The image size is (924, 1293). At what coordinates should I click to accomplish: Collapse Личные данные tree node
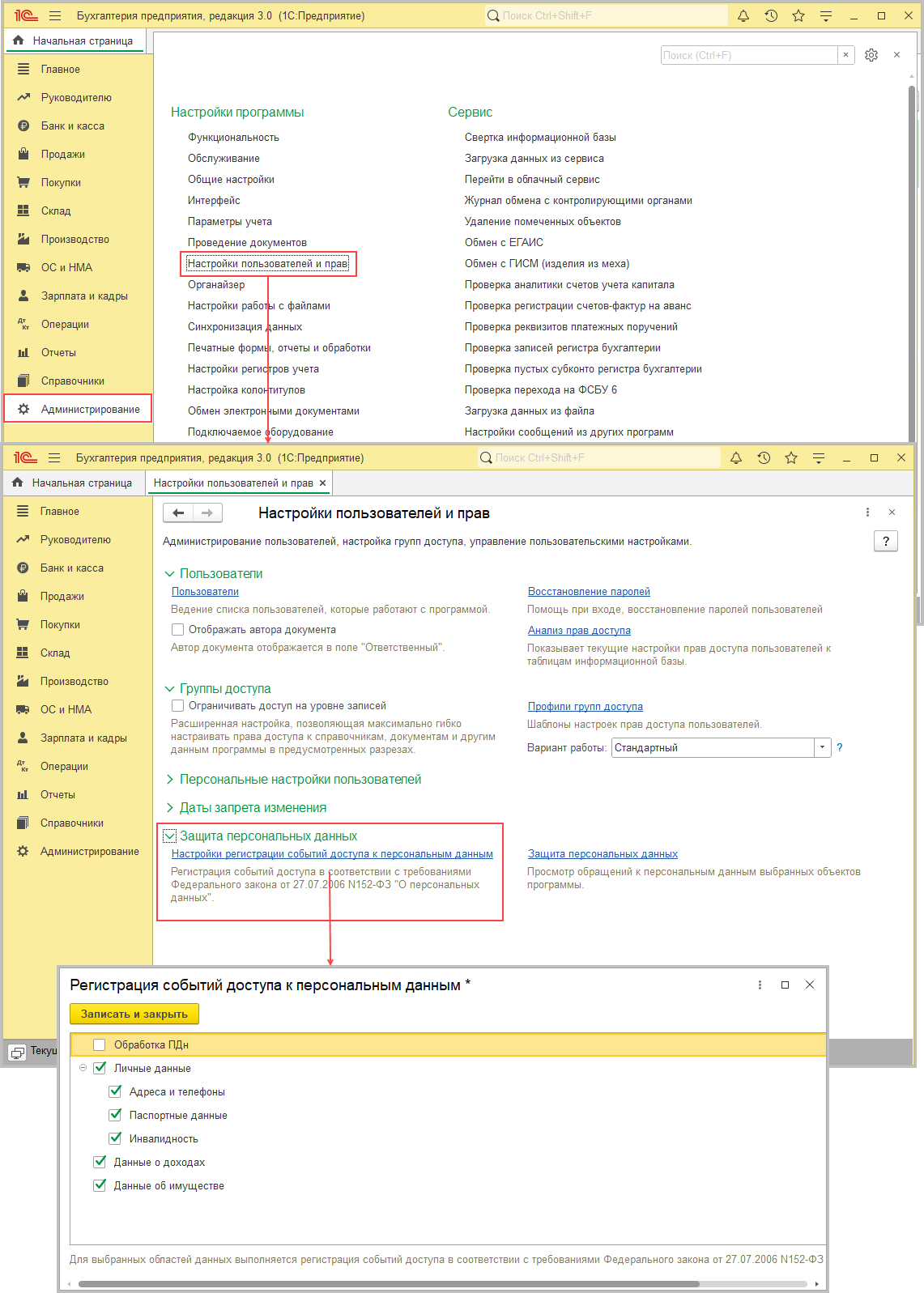point(83,1068)
